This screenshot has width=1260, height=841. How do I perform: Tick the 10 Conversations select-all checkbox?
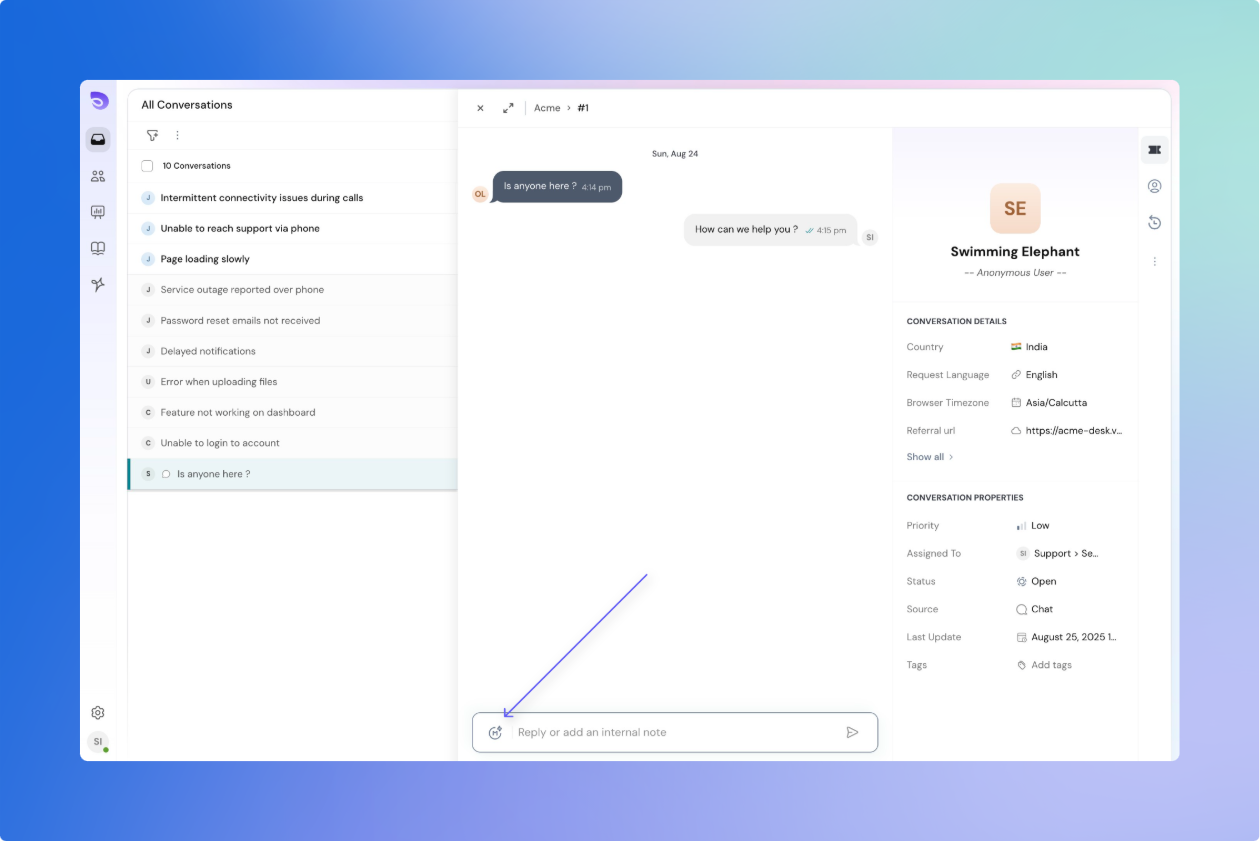coord(147,166)
